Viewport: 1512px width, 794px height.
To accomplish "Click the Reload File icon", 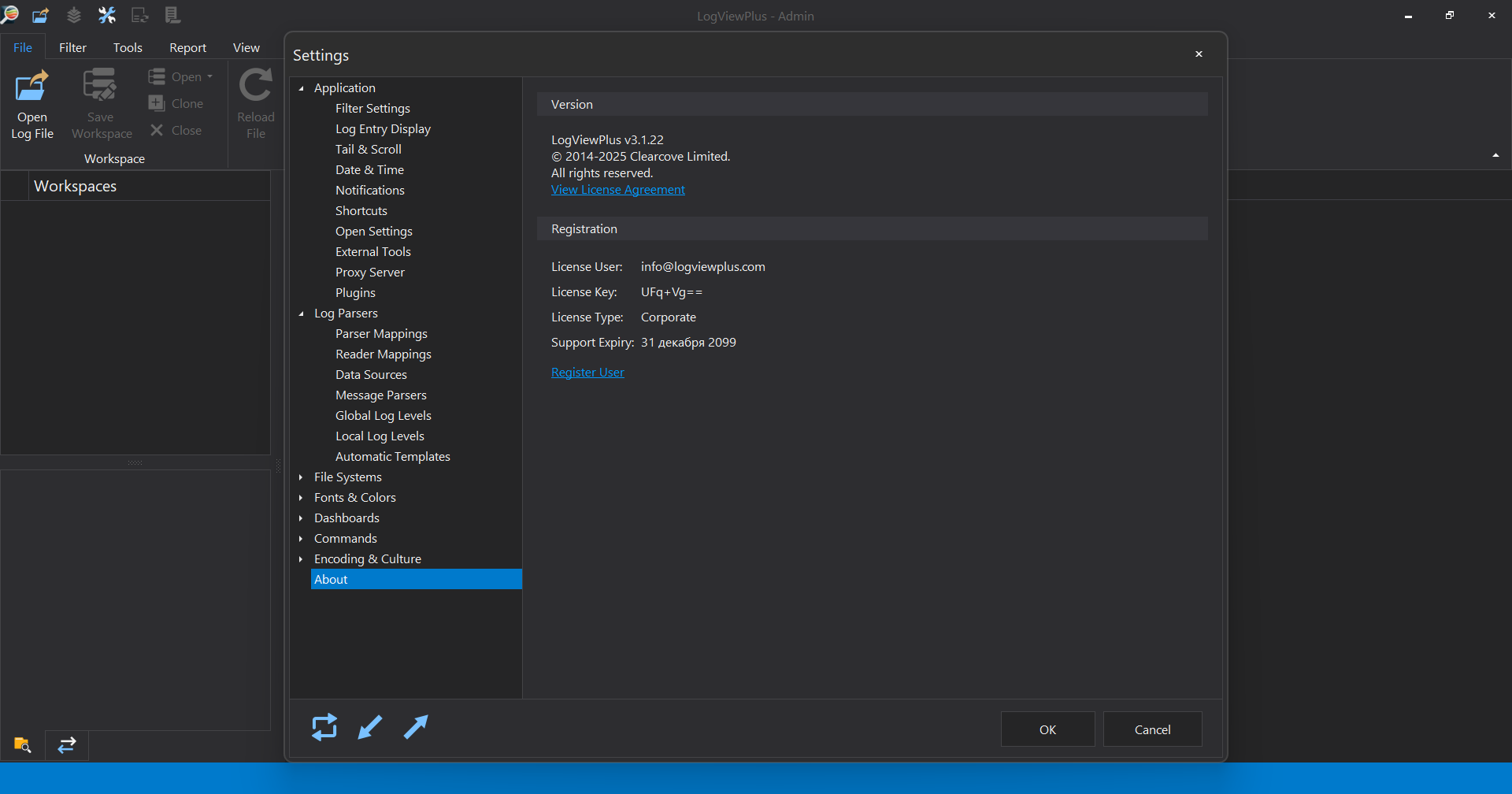I will (x=256, y=85).
